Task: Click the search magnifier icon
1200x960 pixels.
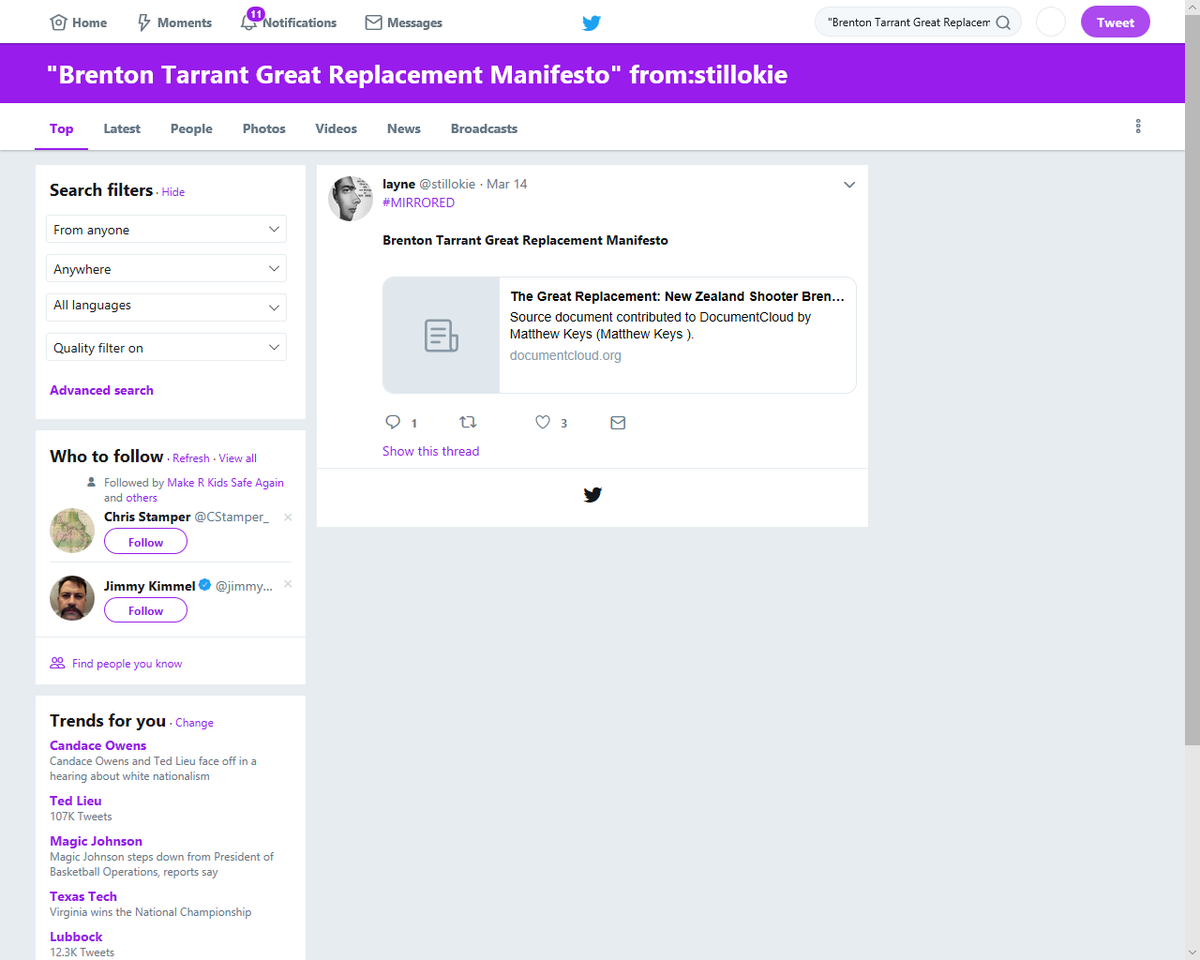Action: click(x=1003, y=22)
